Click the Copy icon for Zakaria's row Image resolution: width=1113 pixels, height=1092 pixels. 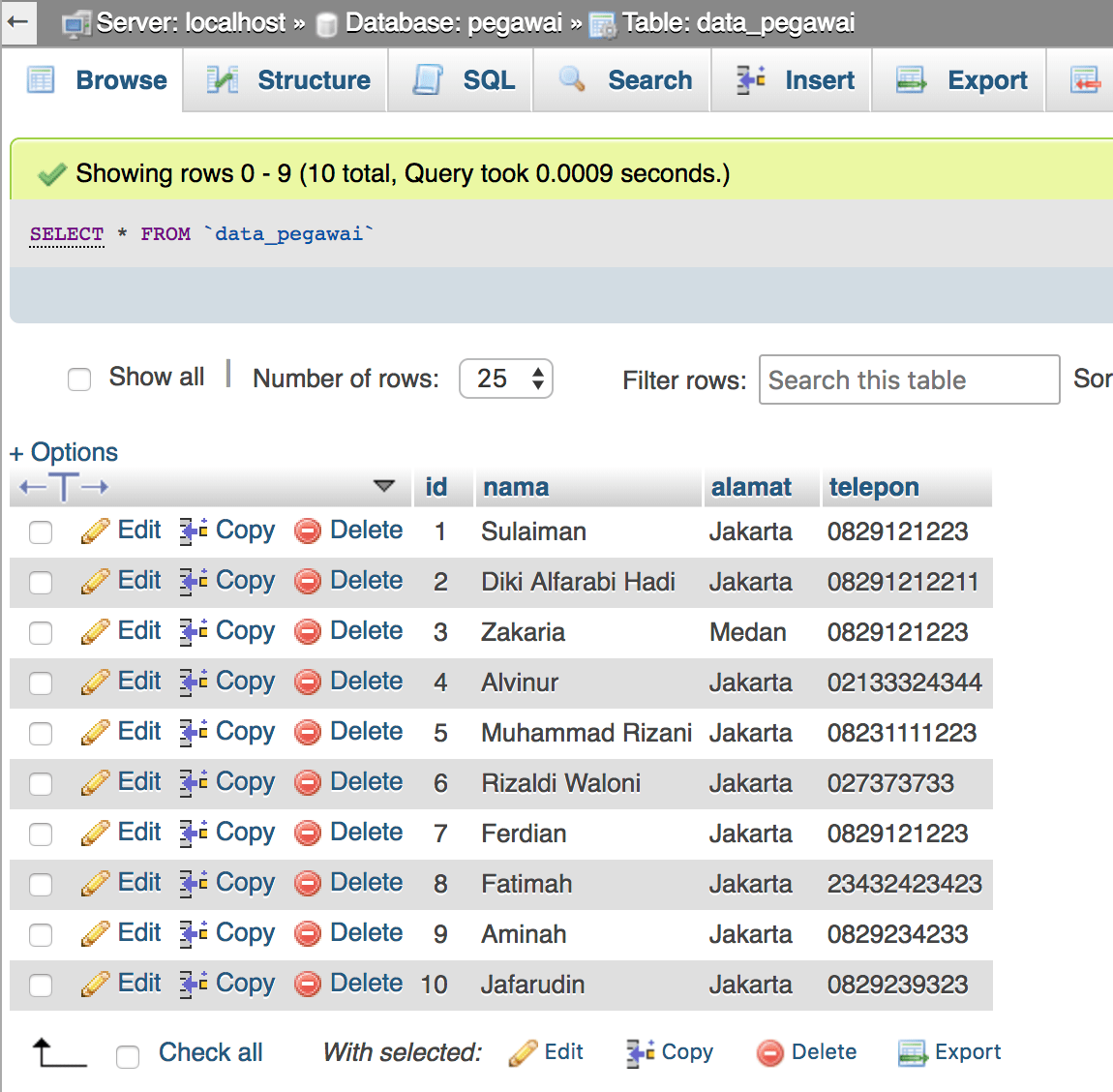tap(192, 631)
